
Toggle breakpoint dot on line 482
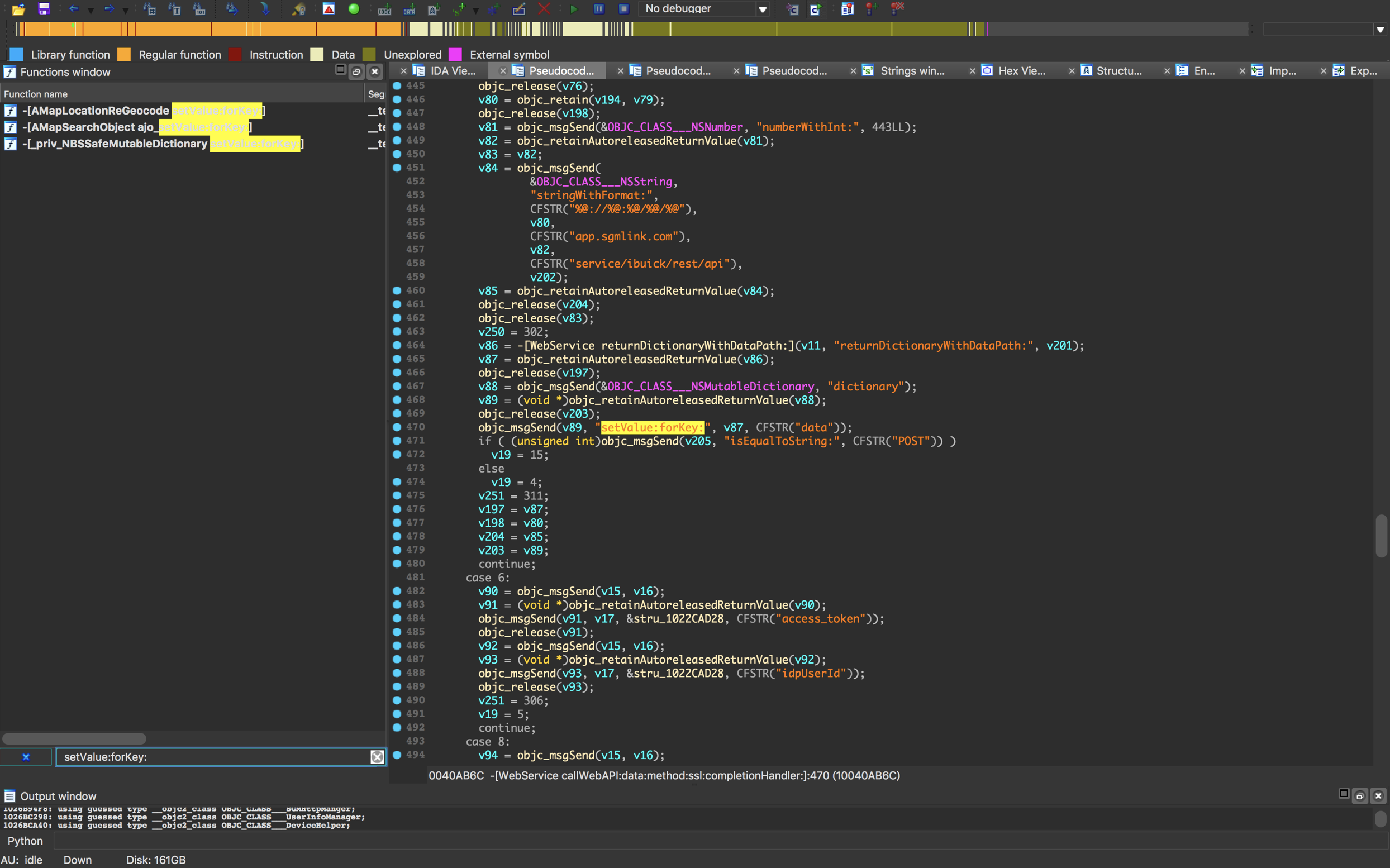397,591
